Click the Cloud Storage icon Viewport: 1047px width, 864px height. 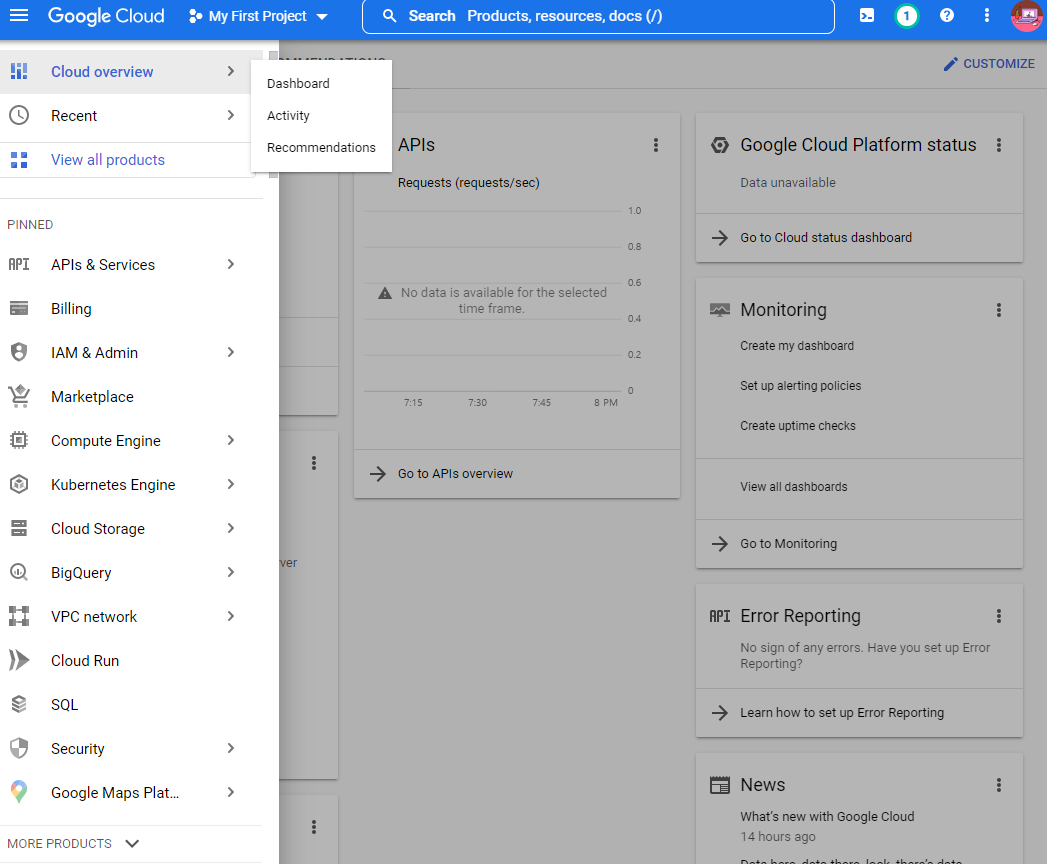click(x=19, y=528)
